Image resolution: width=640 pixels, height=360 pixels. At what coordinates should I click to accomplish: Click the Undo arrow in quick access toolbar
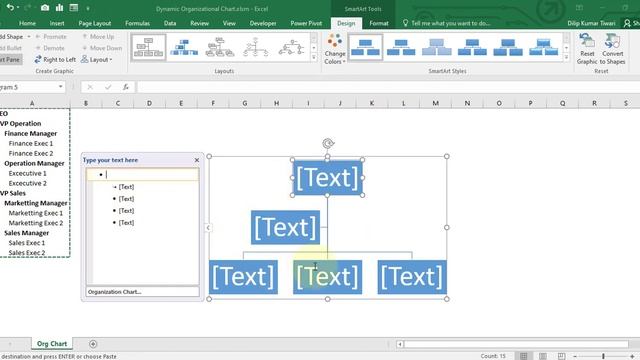tap(10, 8)
